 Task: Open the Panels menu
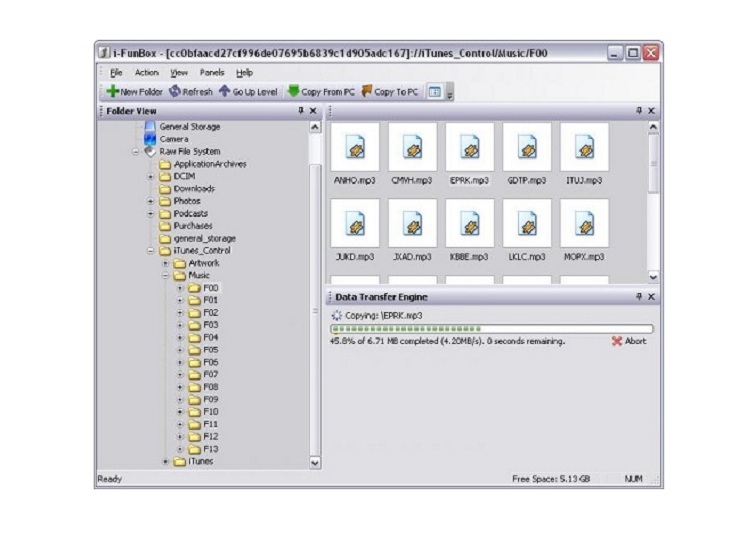coord(212,73)
